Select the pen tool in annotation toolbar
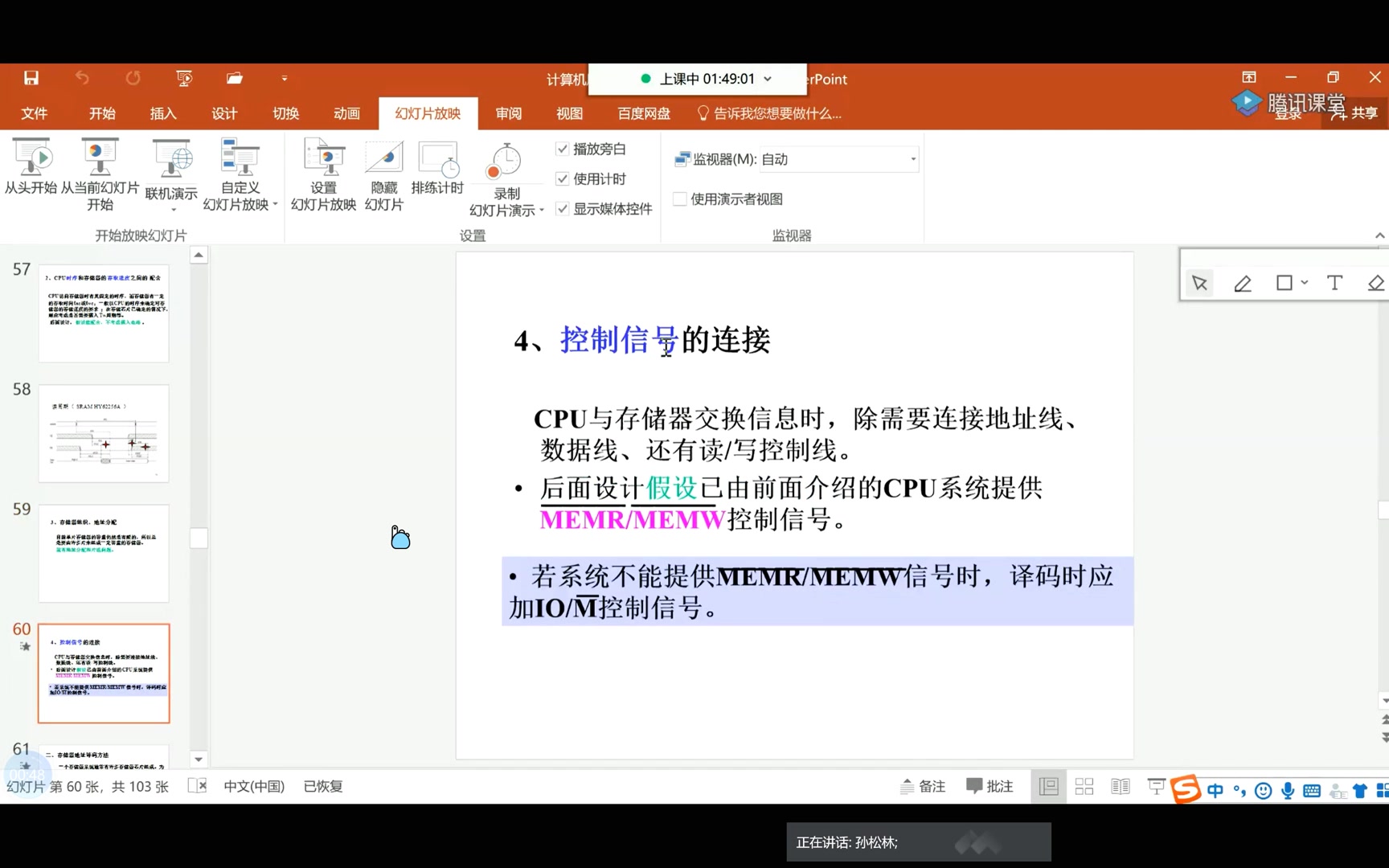This screenshot has width=1389, height=868. coord(1243,283)
